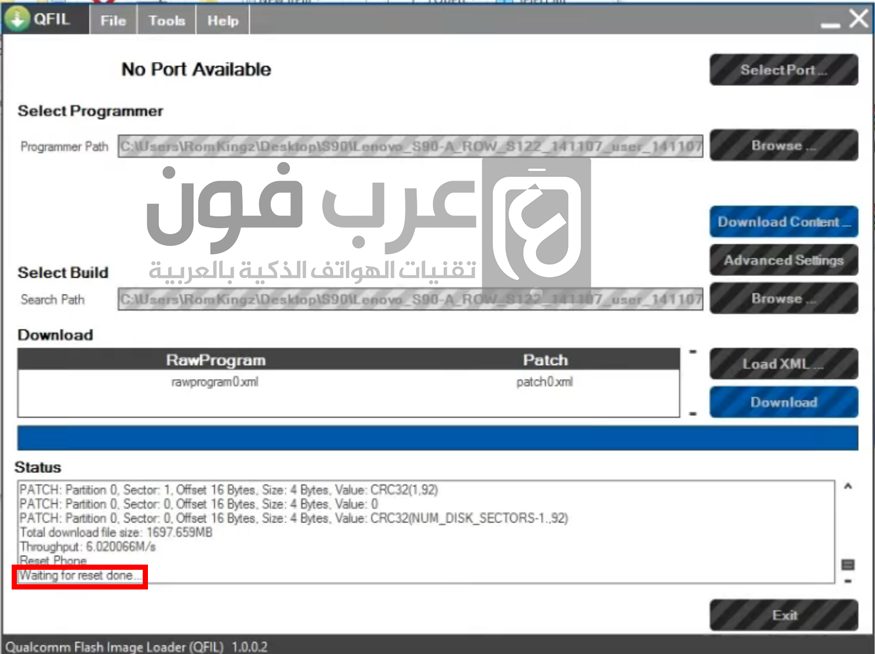Image resolution: width=875 pixels, height=654 pixels.
Task: Select the patch0.xml entry
Action: coord(545,382)
